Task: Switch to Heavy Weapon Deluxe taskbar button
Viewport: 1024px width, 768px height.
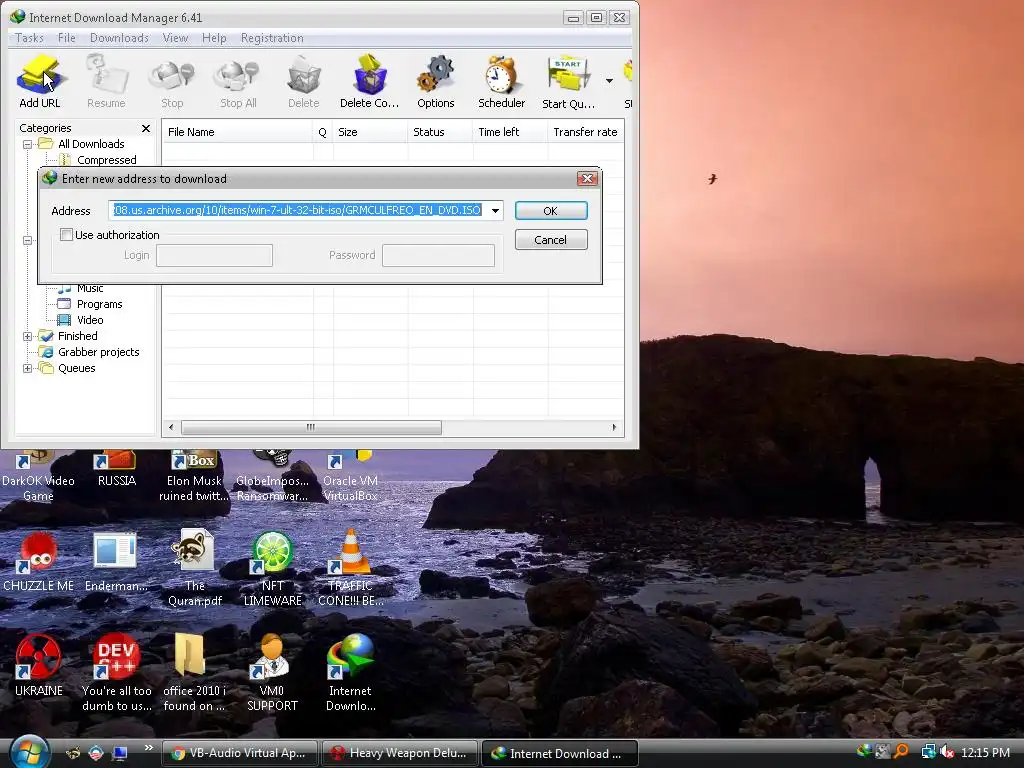Action: [x=399, y=753]
